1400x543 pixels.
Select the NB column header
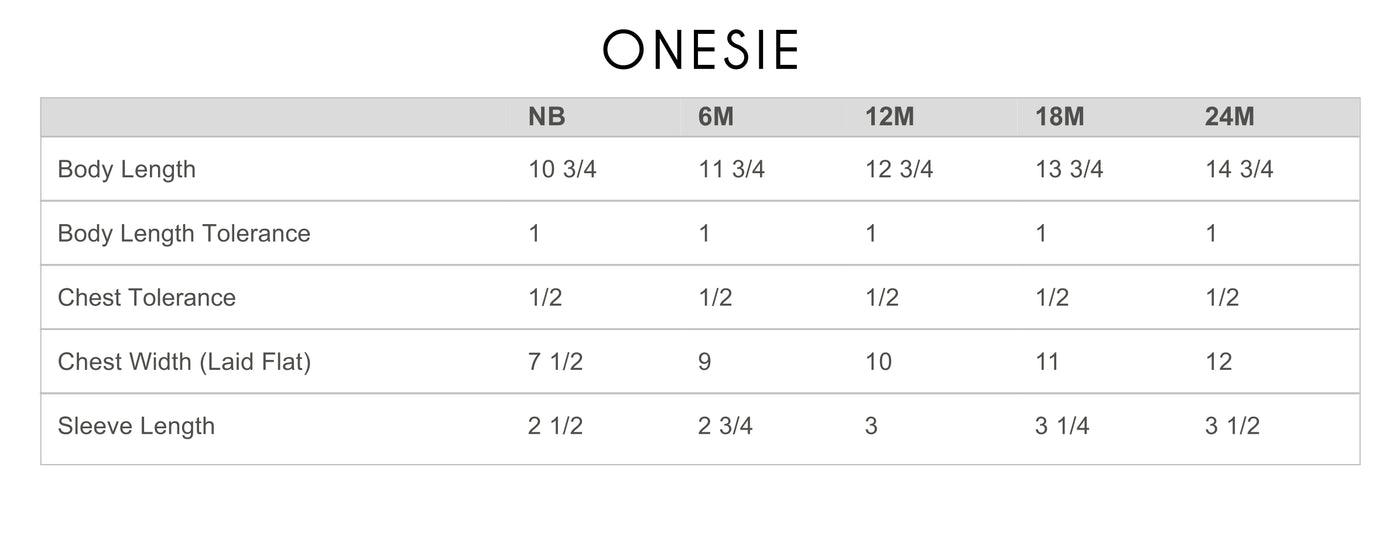click(547, 117)
